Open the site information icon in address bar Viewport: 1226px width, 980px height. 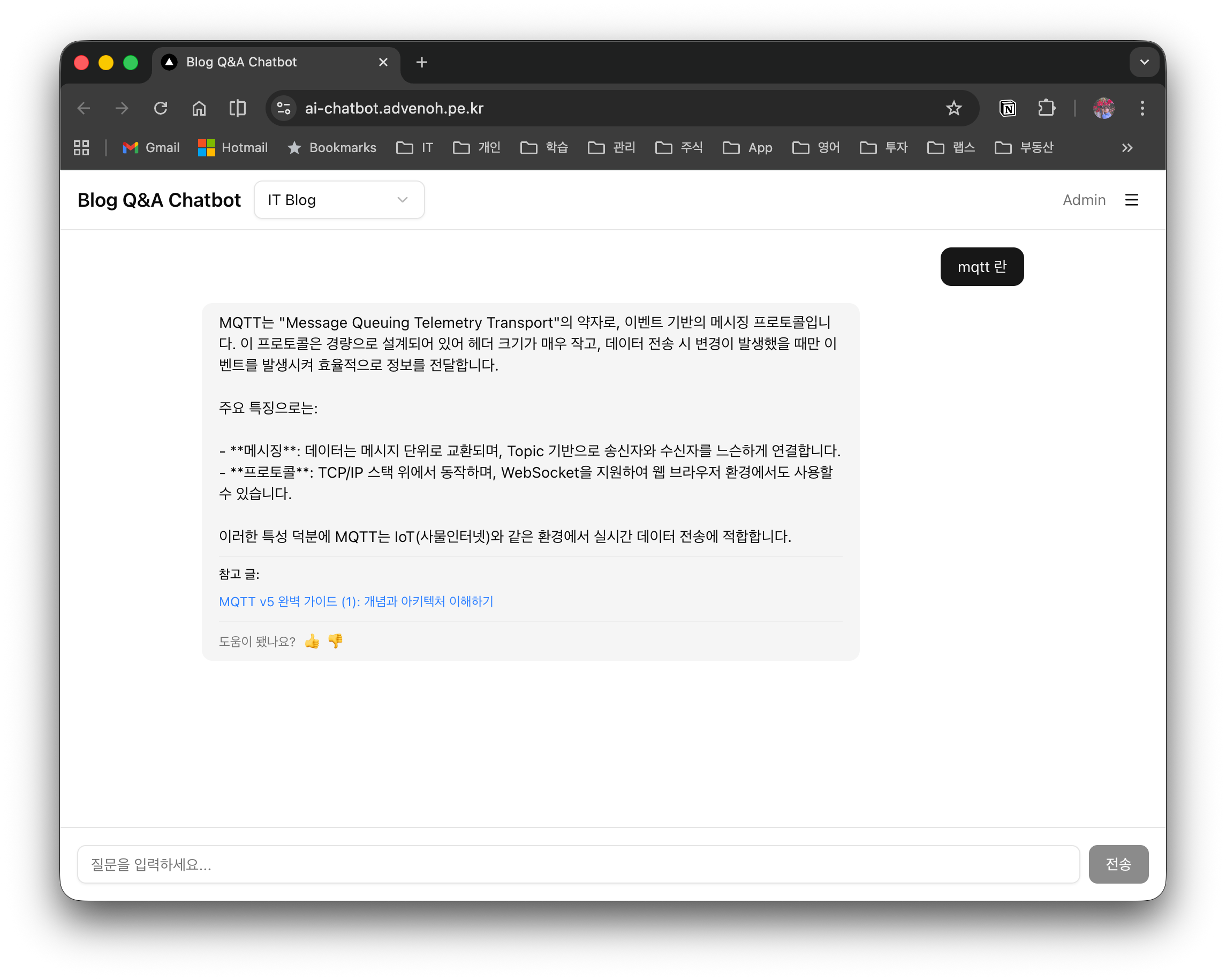(283, 108)
